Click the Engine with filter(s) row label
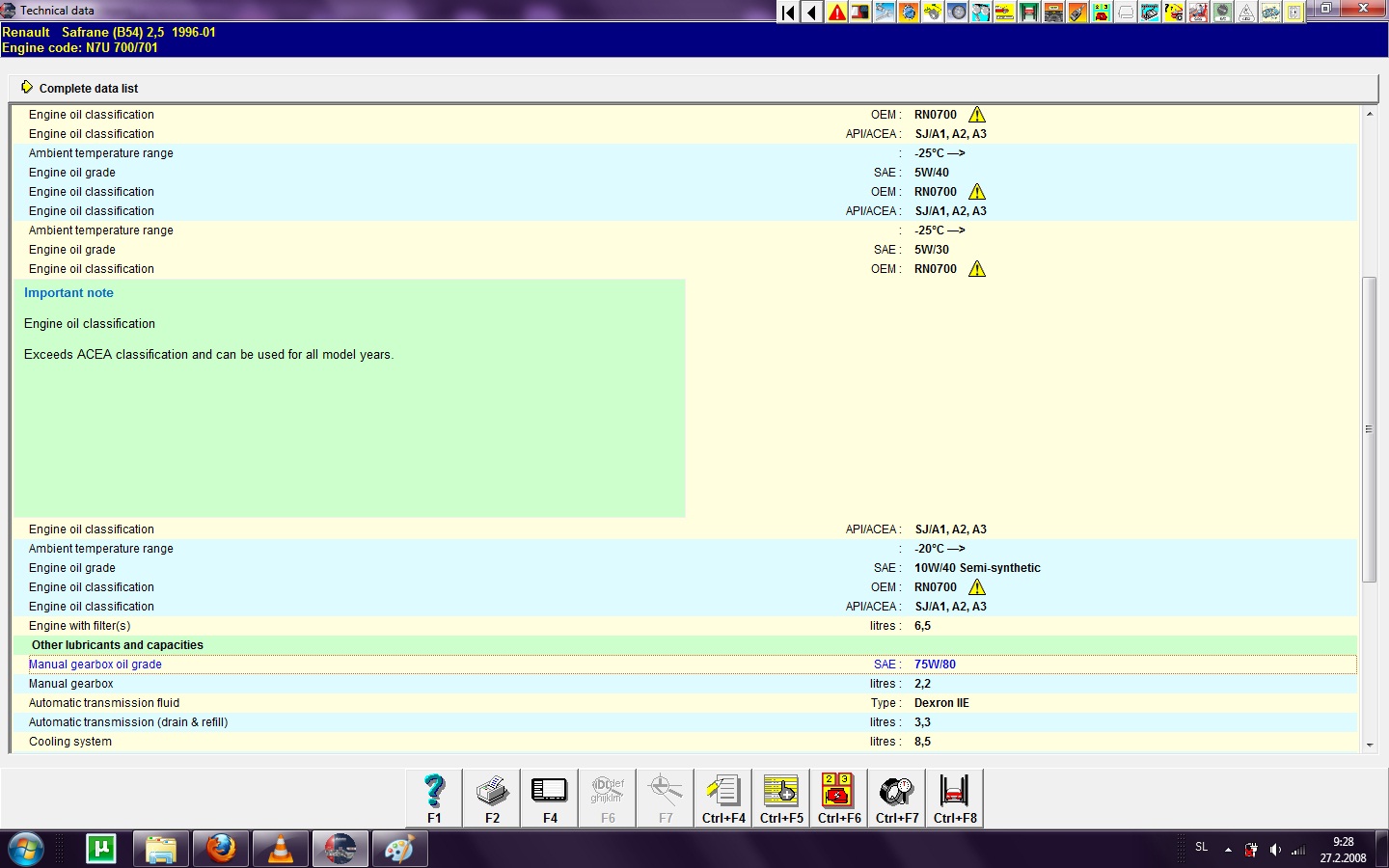The image size is (1389, 868). point(79,626)
